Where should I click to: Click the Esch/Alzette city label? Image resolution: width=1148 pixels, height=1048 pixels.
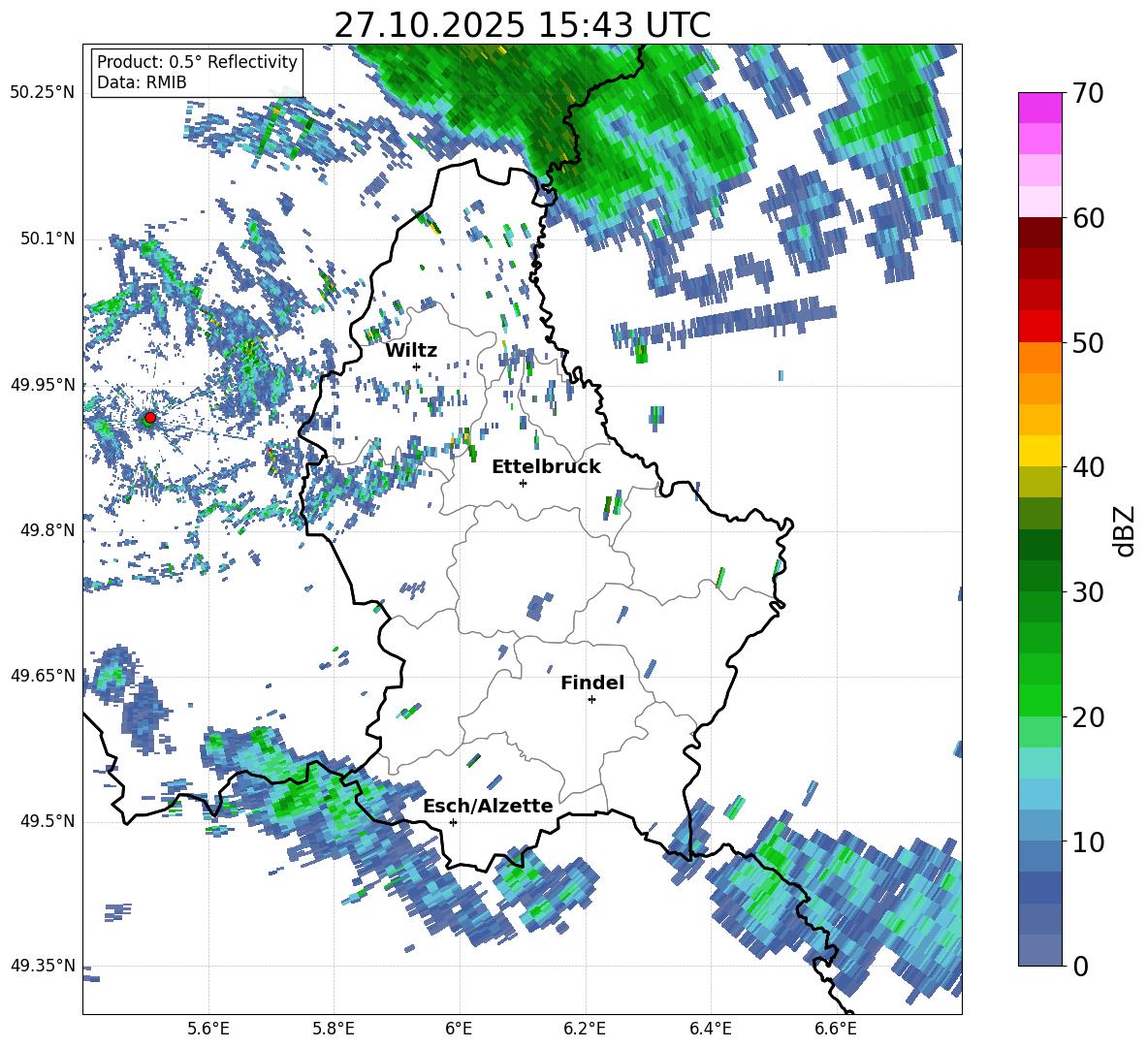pyautogui.click(x=488, y=806)
